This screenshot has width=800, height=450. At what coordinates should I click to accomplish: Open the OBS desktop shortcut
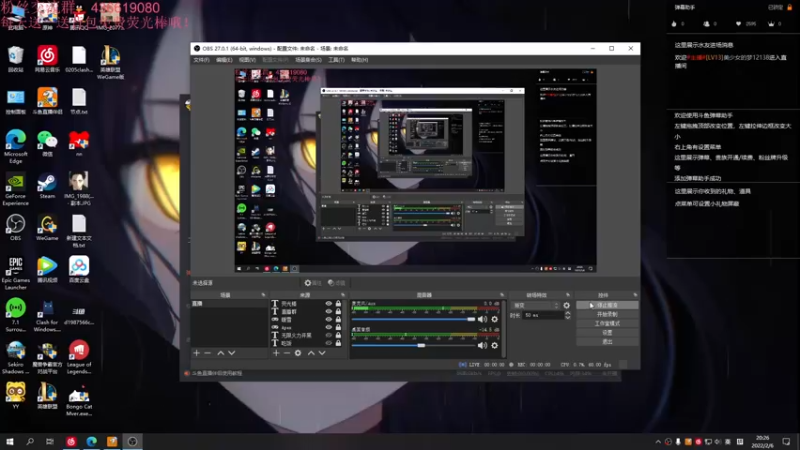pyautogui.click(x=16, y=228)
